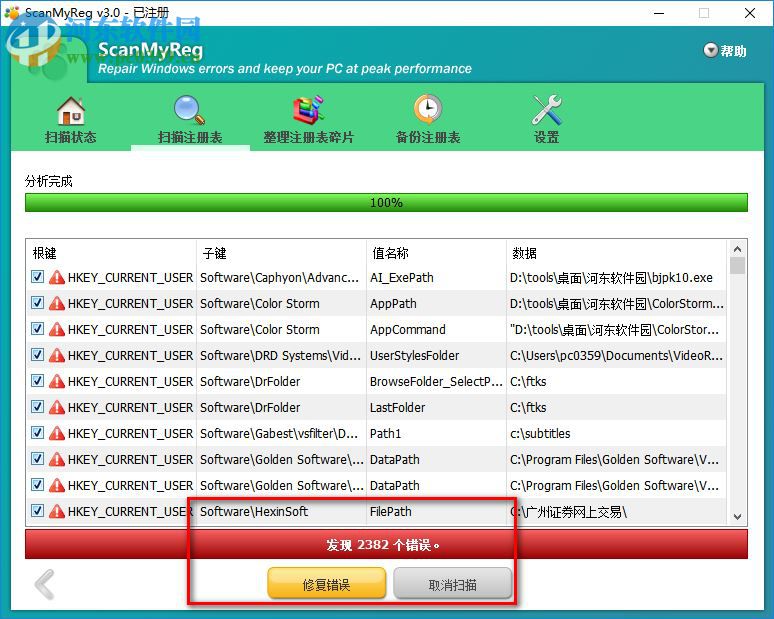Select the c:\subtitles data cell
Screen dimensions: 774x619
click(x=540, y=434)
